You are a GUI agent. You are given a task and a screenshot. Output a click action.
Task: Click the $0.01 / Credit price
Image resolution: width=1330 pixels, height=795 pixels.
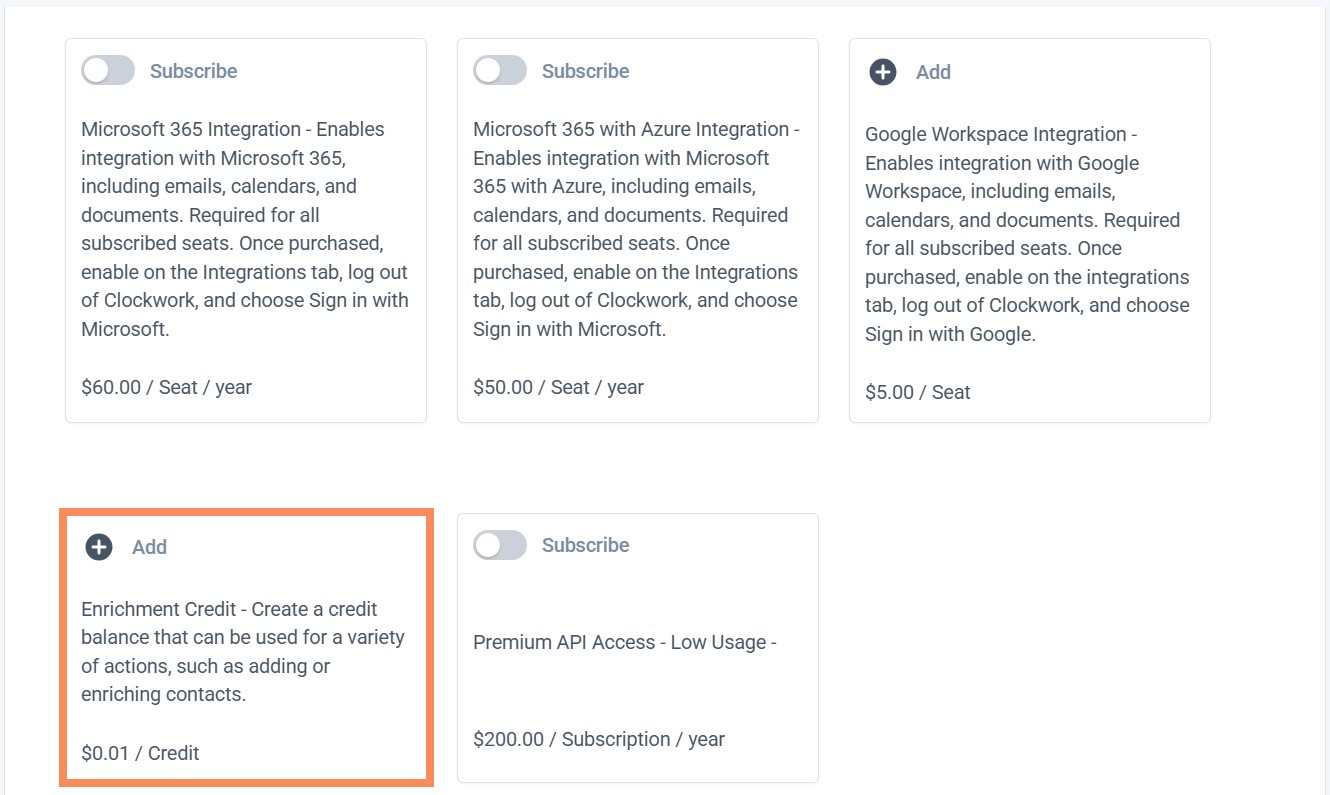[140, 753]
